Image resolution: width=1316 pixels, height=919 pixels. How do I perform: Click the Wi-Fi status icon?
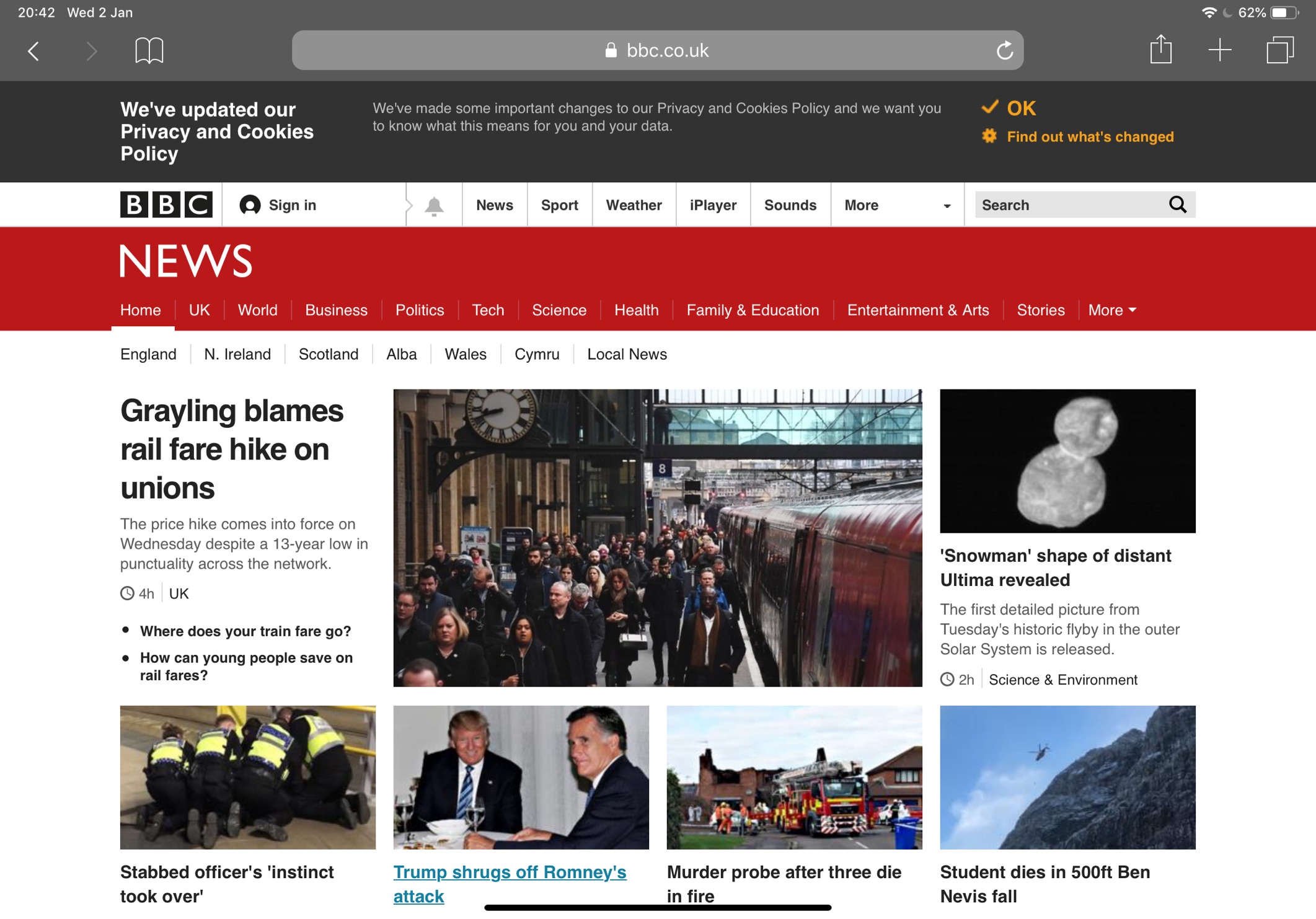(1208, 12)
